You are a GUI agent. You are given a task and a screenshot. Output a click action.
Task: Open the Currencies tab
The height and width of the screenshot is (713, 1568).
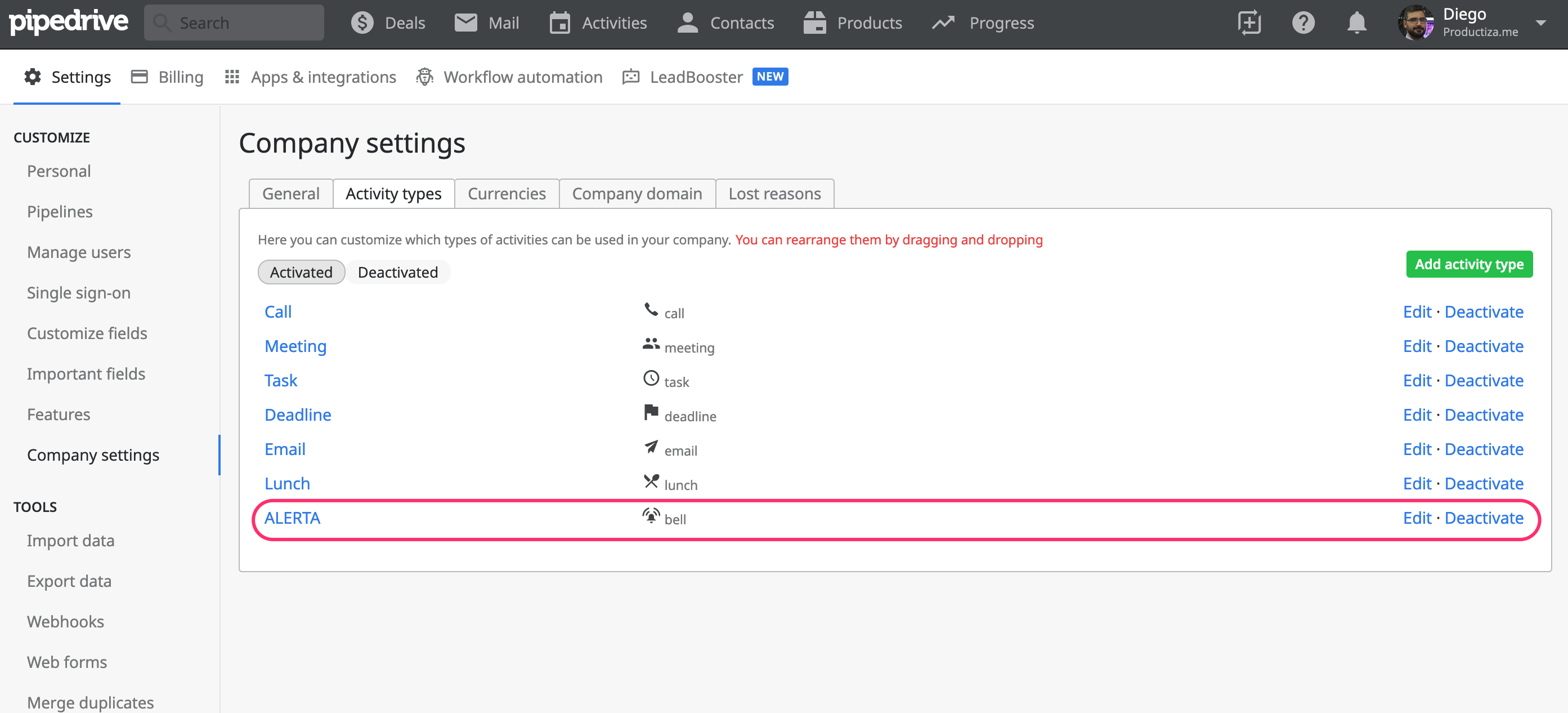(507, 194)
